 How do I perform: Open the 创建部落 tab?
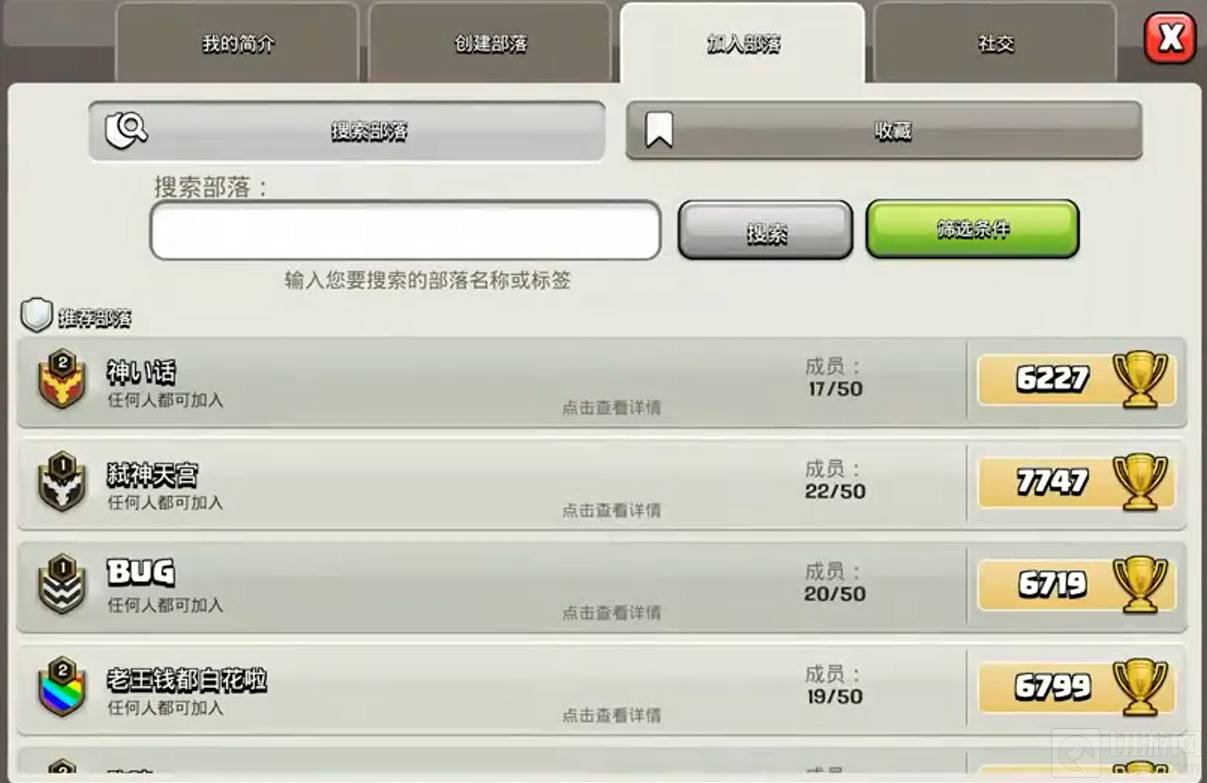(490, 44)
